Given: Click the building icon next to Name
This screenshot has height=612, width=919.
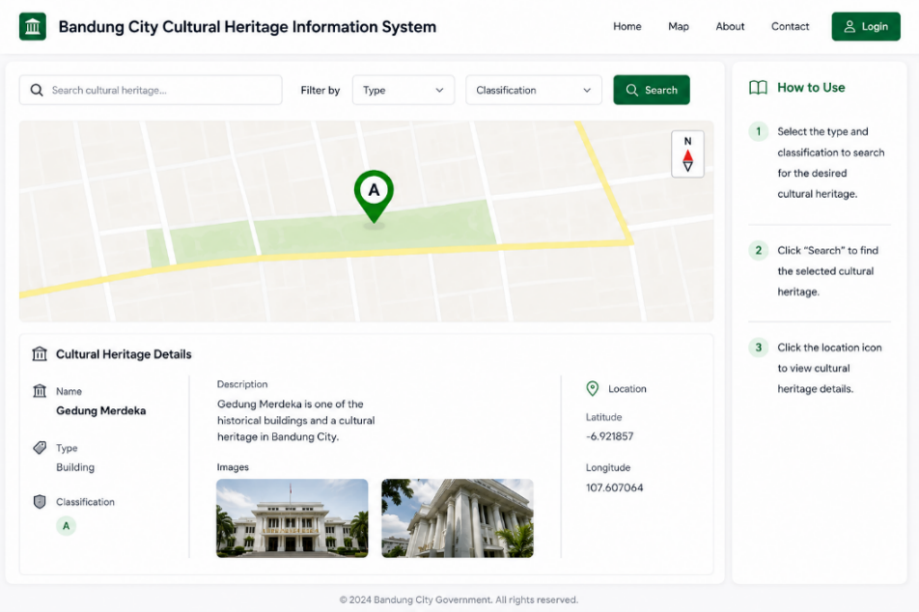Looking at the screenshot, I should (x=39, y=390).
